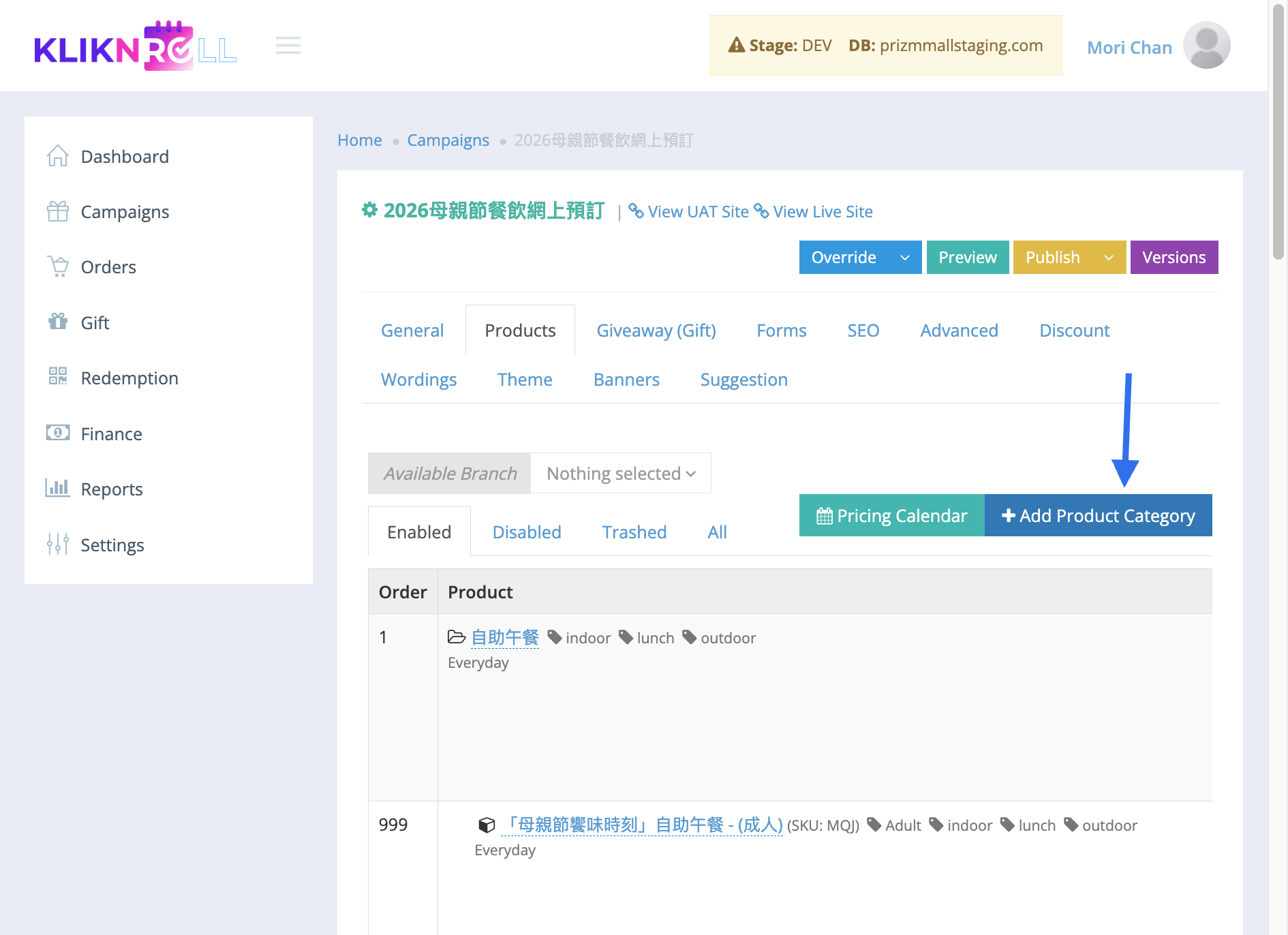The image size is (1288, 935).
Task: Select the Banners tab
Action: click(626, 380)
